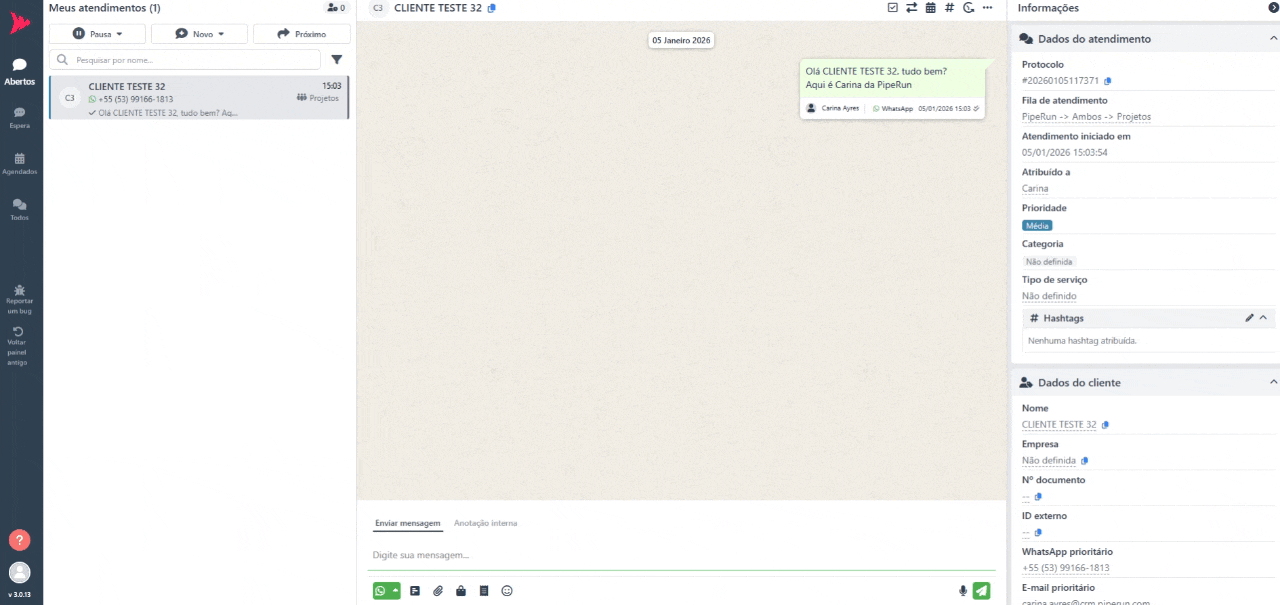Switch to the Anotação interna tab
1280x605 pixels.
[485, 523]
